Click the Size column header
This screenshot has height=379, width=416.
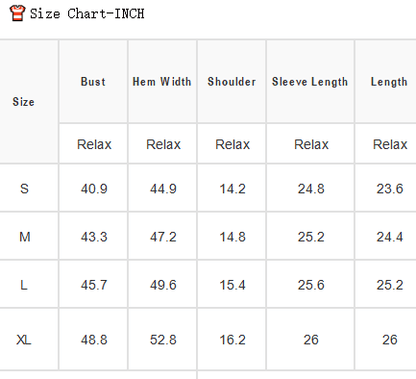pyautogui.click(x=23, y=102)
